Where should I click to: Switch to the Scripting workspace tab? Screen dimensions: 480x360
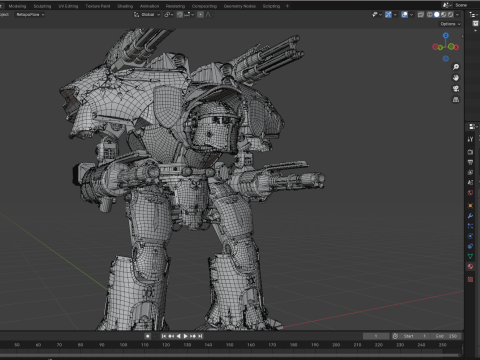click(271, 6)
